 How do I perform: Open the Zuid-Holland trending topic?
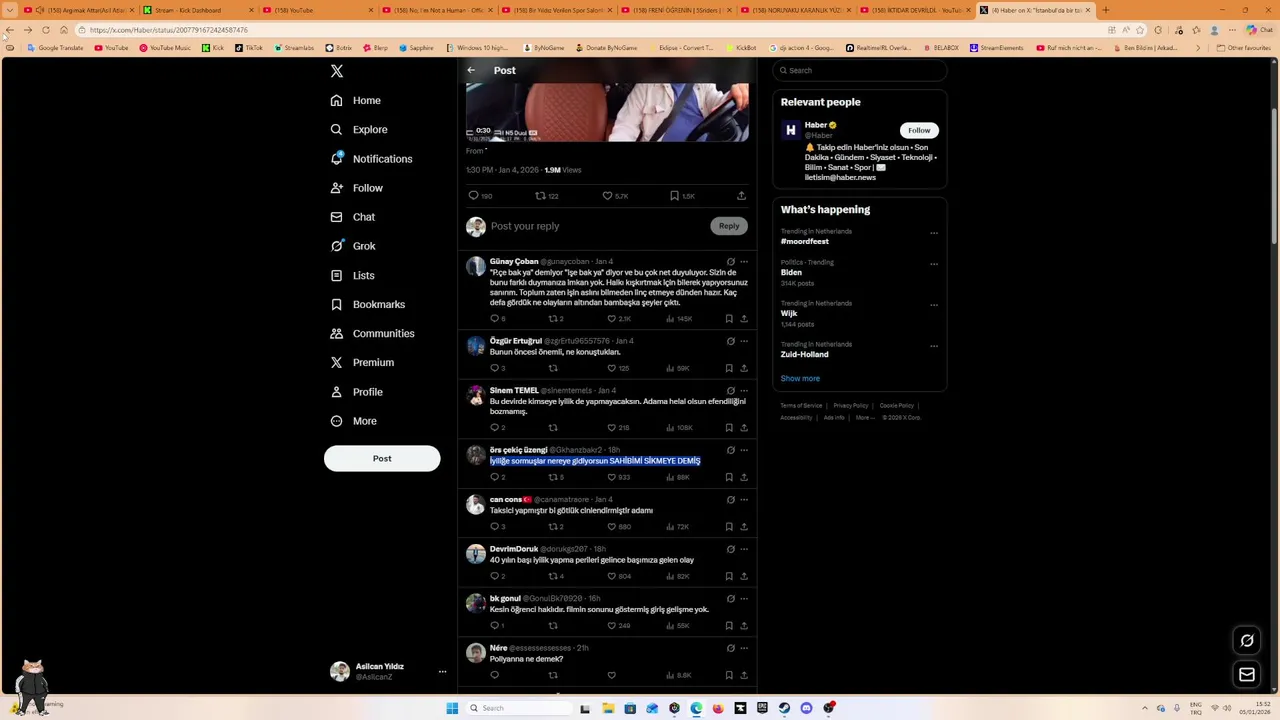805,354
